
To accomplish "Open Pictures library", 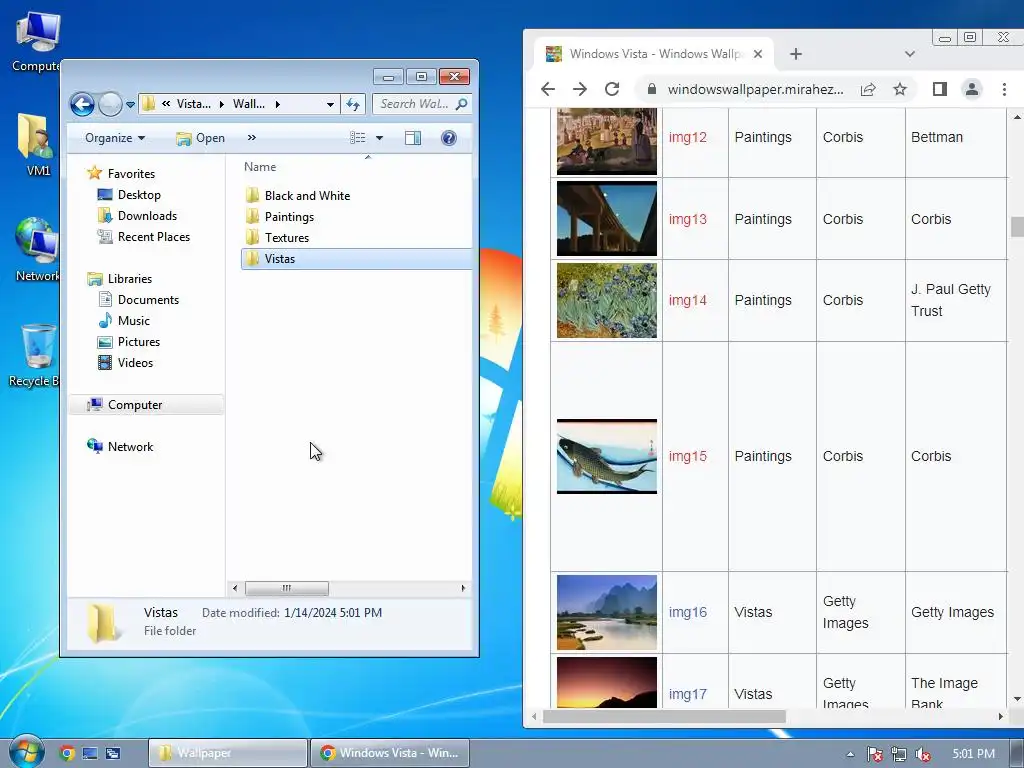I will (138, 342).
